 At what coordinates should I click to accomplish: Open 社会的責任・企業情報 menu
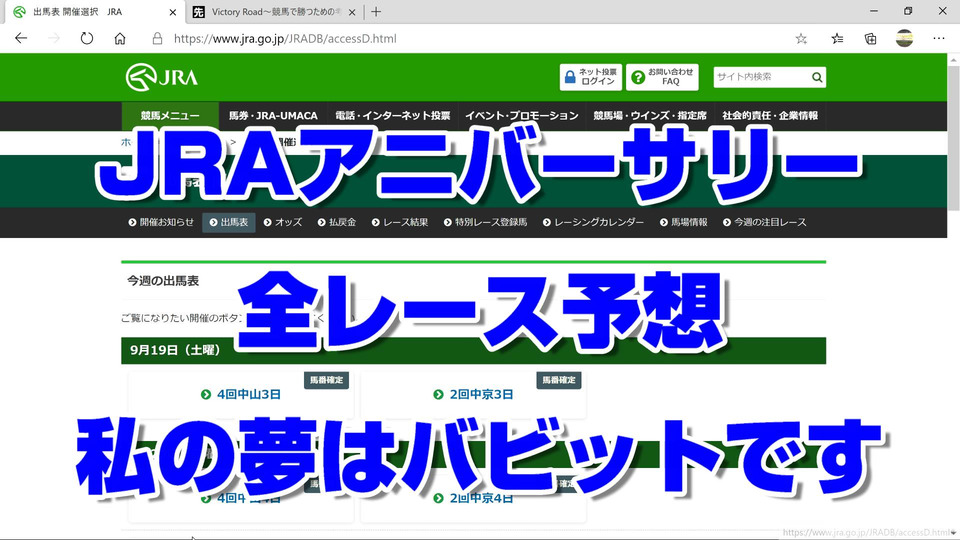pos(770,116)
